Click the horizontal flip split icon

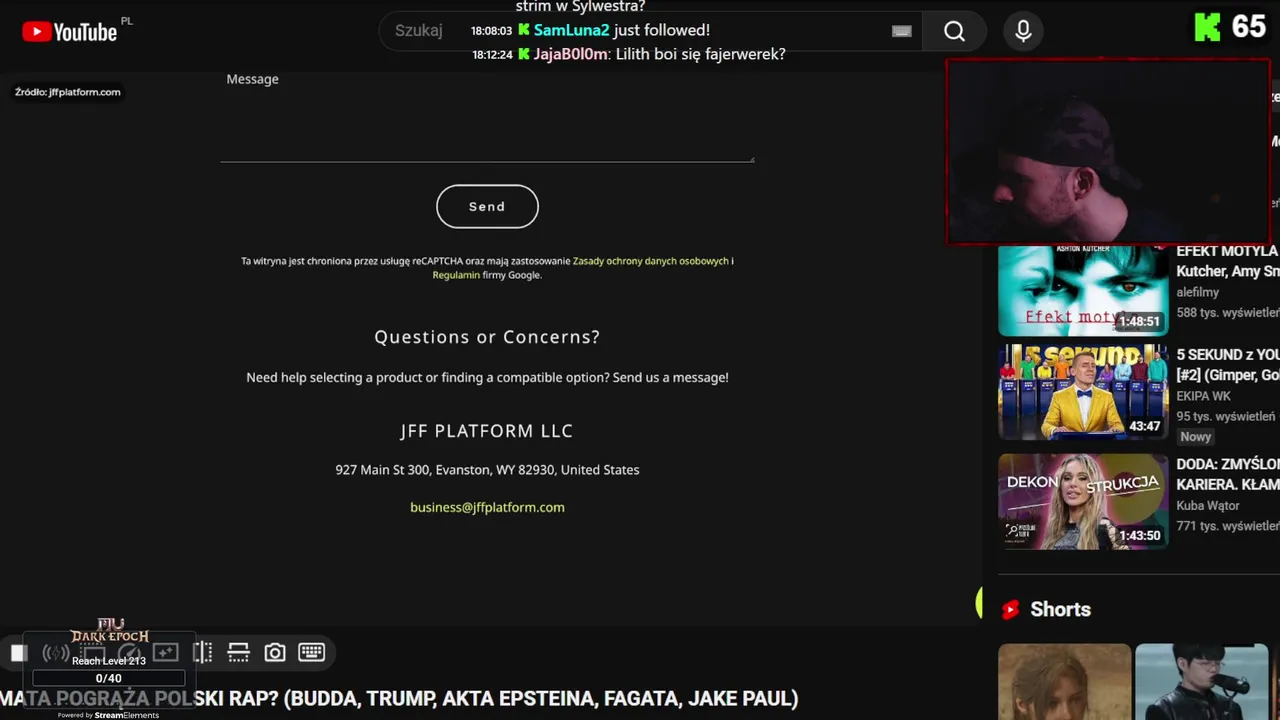coord(238,653)
